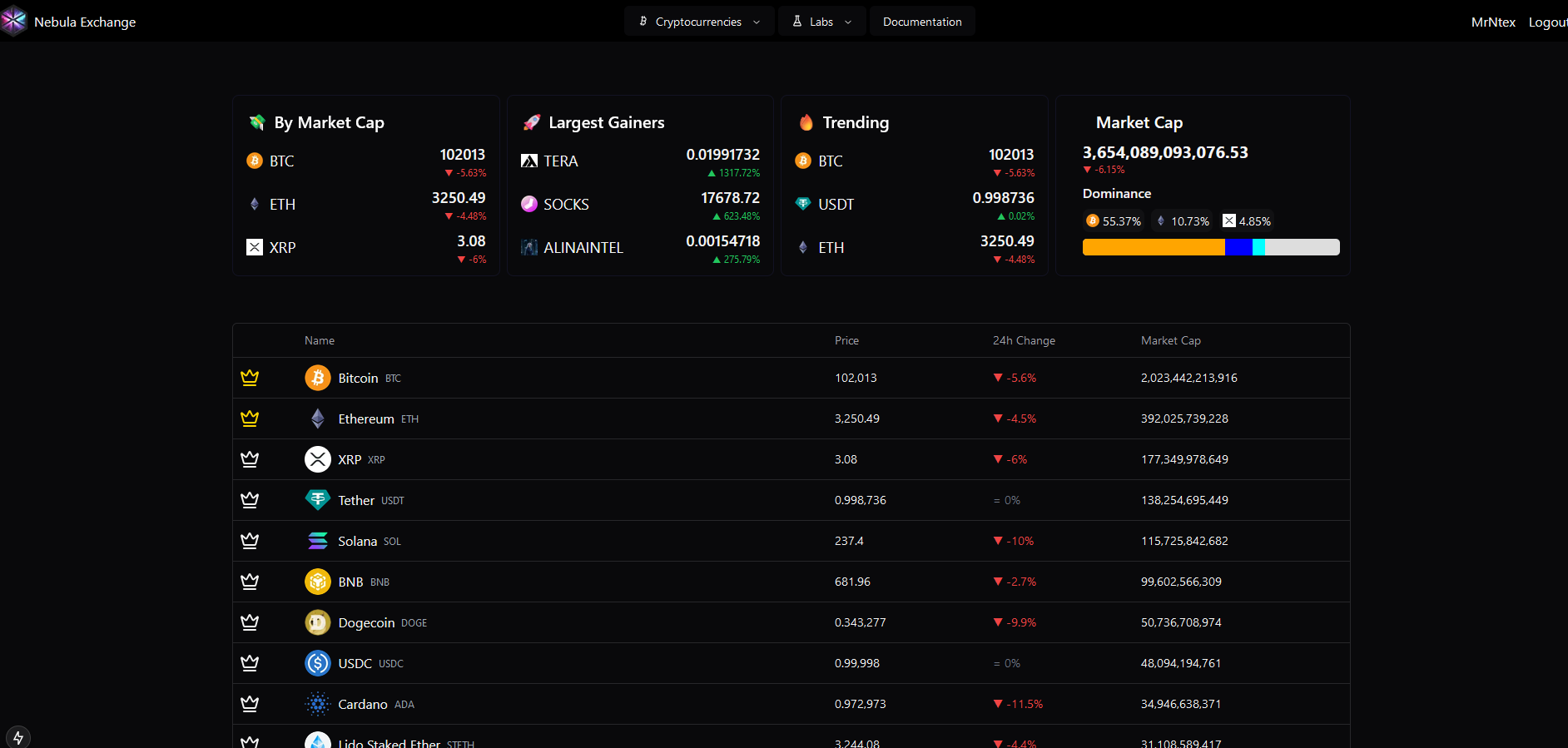1568x748 pixels.
Task: Click the Solana coin icon in table
Action: (318, 541)
